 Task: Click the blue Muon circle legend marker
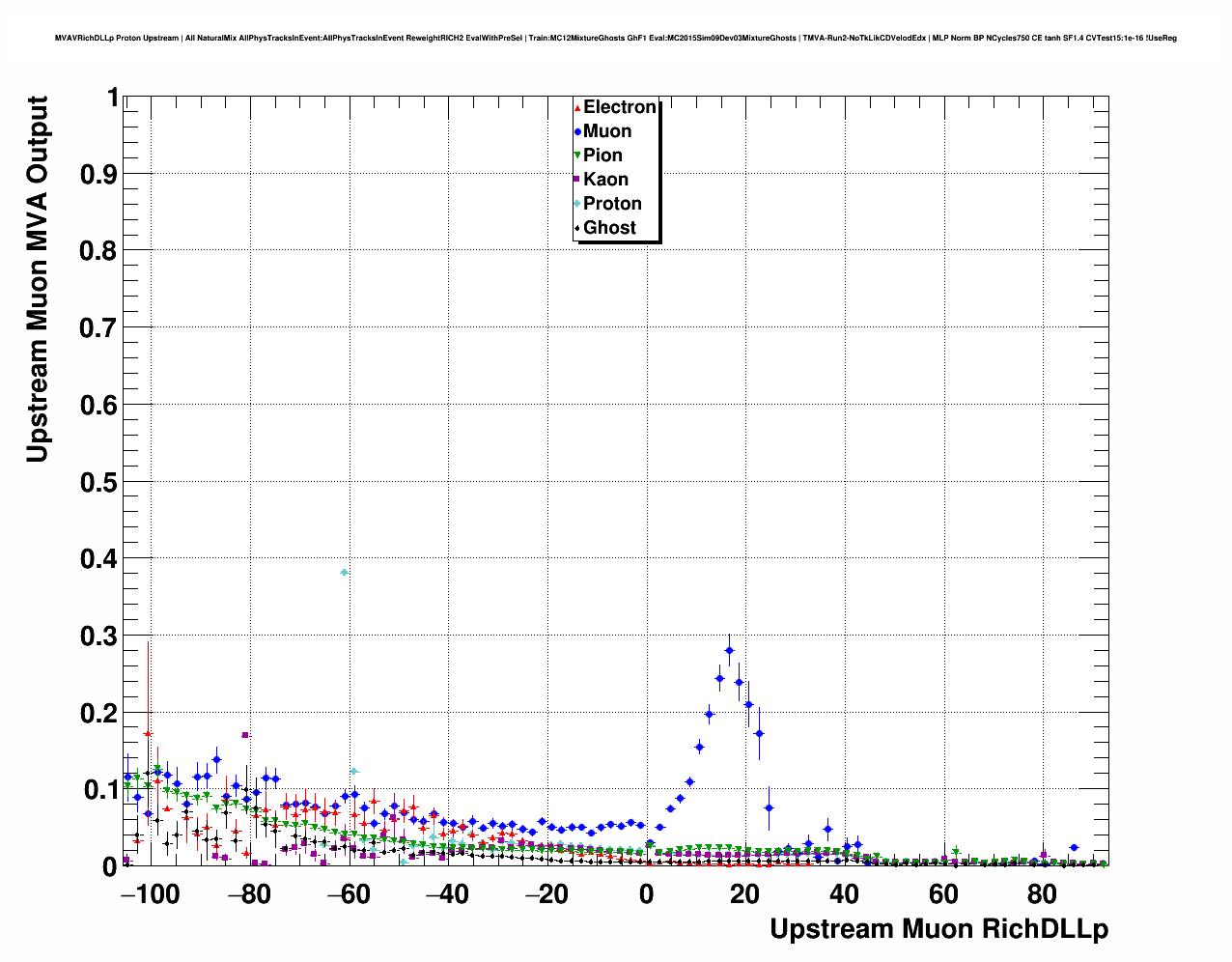coord(577,131)
